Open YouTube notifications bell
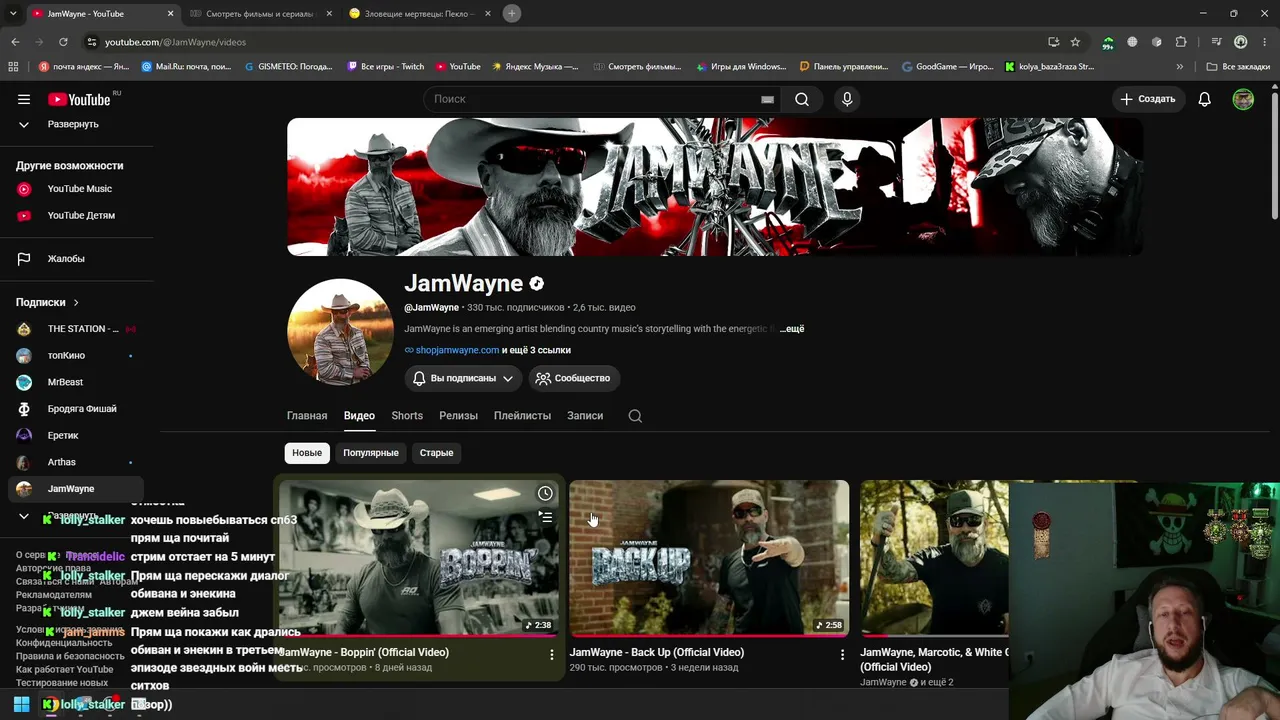1280x720 pixels. coord(1204,99)
